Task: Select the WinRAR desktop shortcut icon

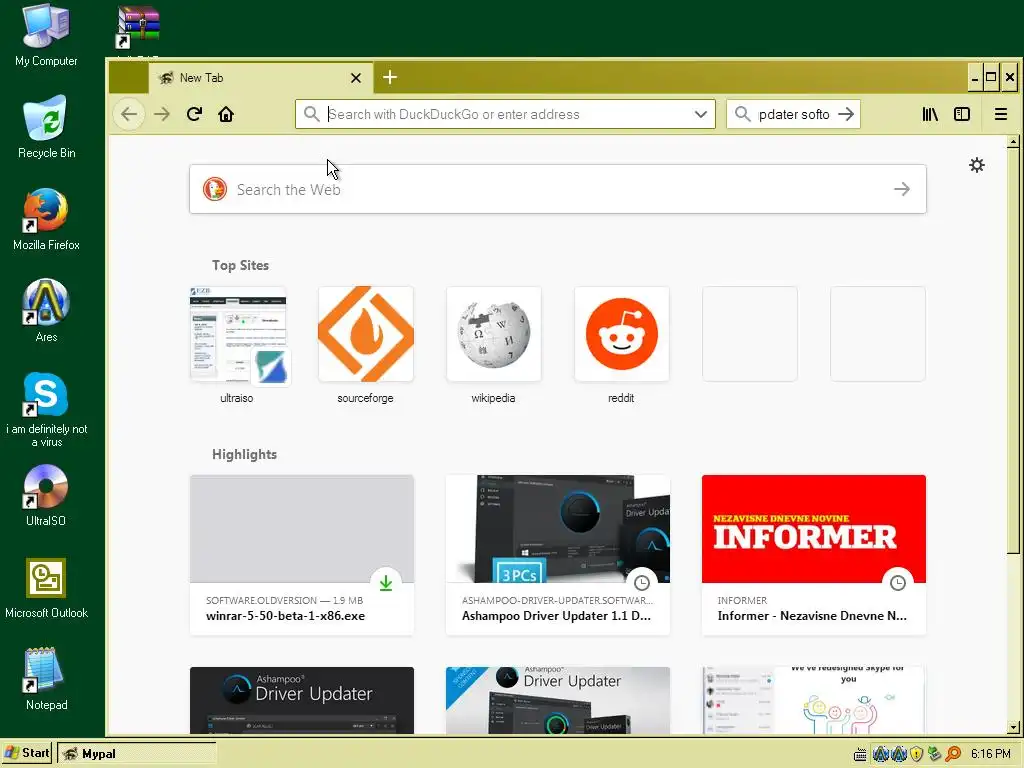Action: coord(138,29)
